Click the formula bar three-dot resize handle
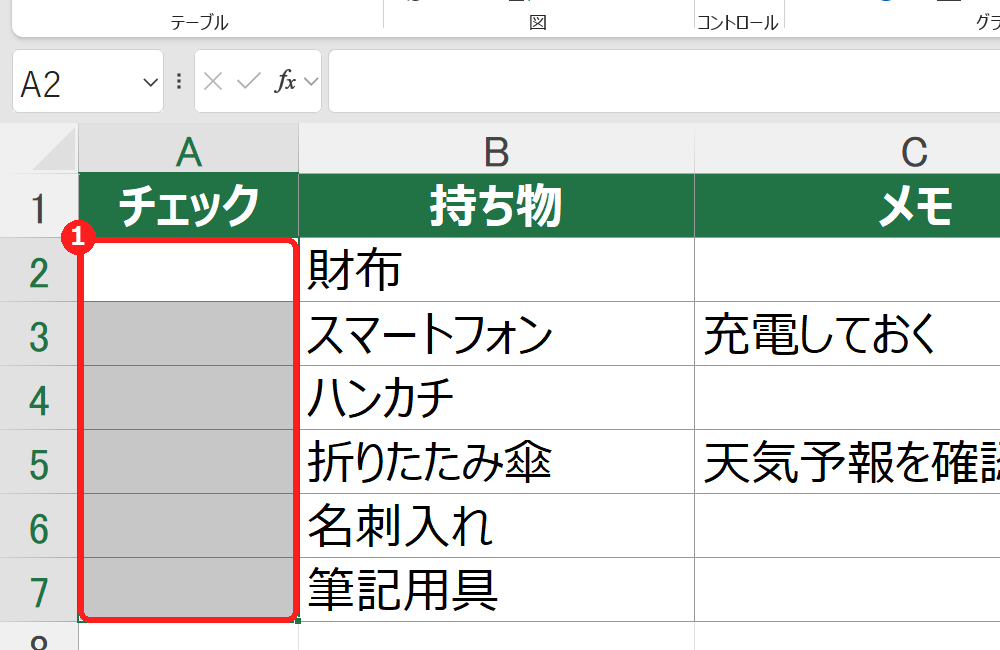The image size is (1000, 650). click(179, 81)
